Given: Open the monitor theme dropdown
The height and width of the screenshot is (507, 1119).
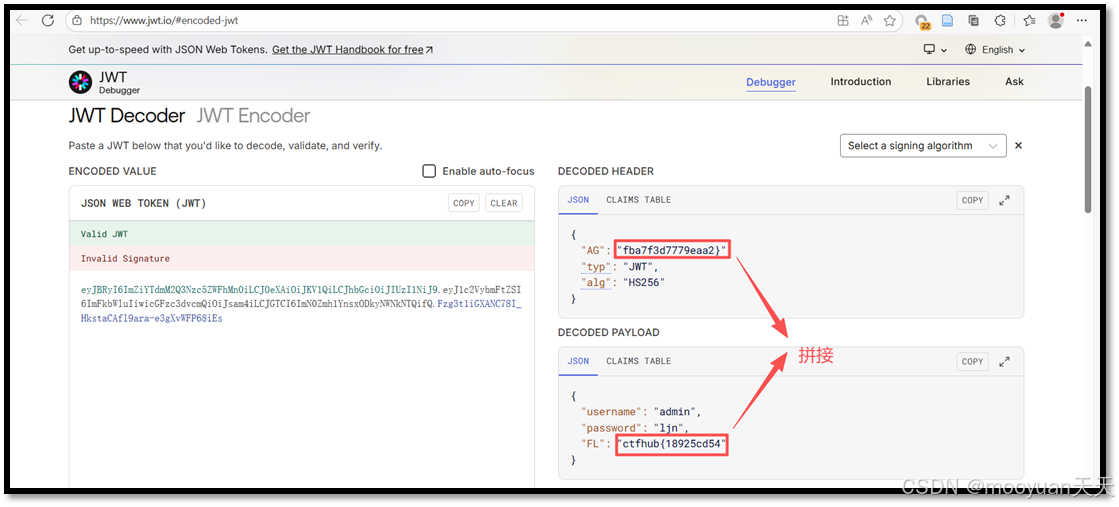Looking at the screenshot, I should tap(936, 49).
